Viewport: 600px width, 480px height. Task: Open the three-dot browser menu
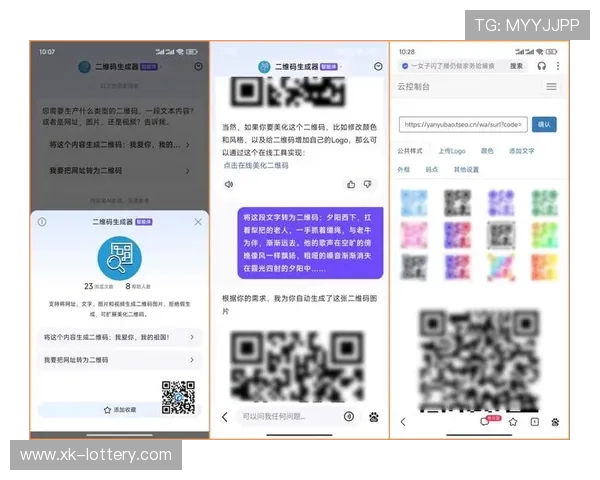click(x=558, y=66)
